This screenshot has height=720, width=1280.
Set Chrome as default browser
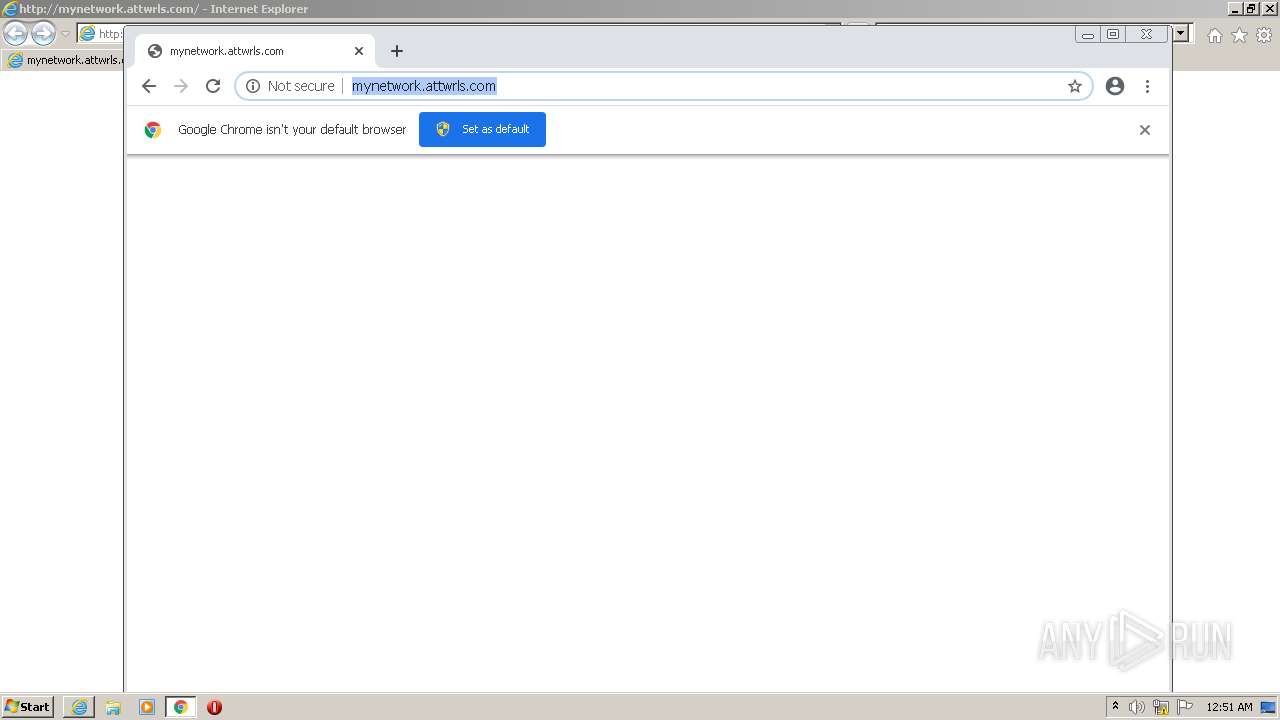(482, 129)
